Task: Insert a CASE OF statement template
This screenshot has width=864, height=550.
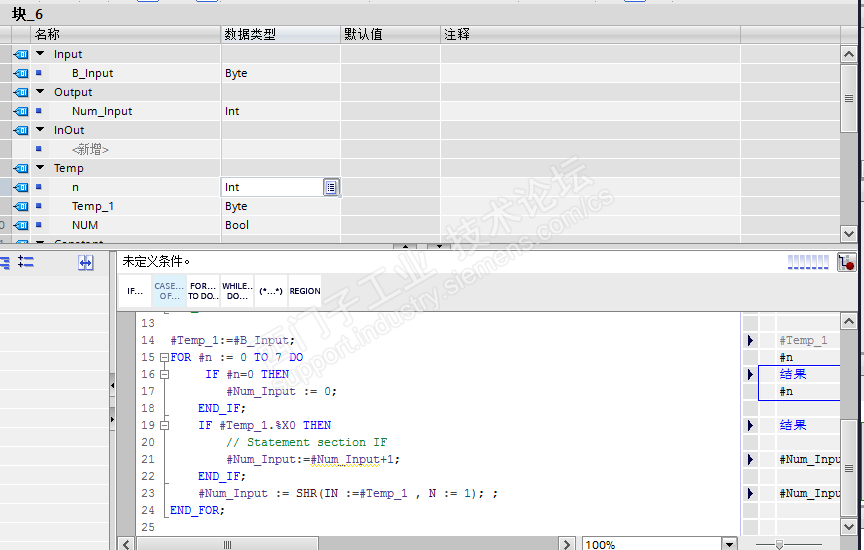Action: pos(169,291)
